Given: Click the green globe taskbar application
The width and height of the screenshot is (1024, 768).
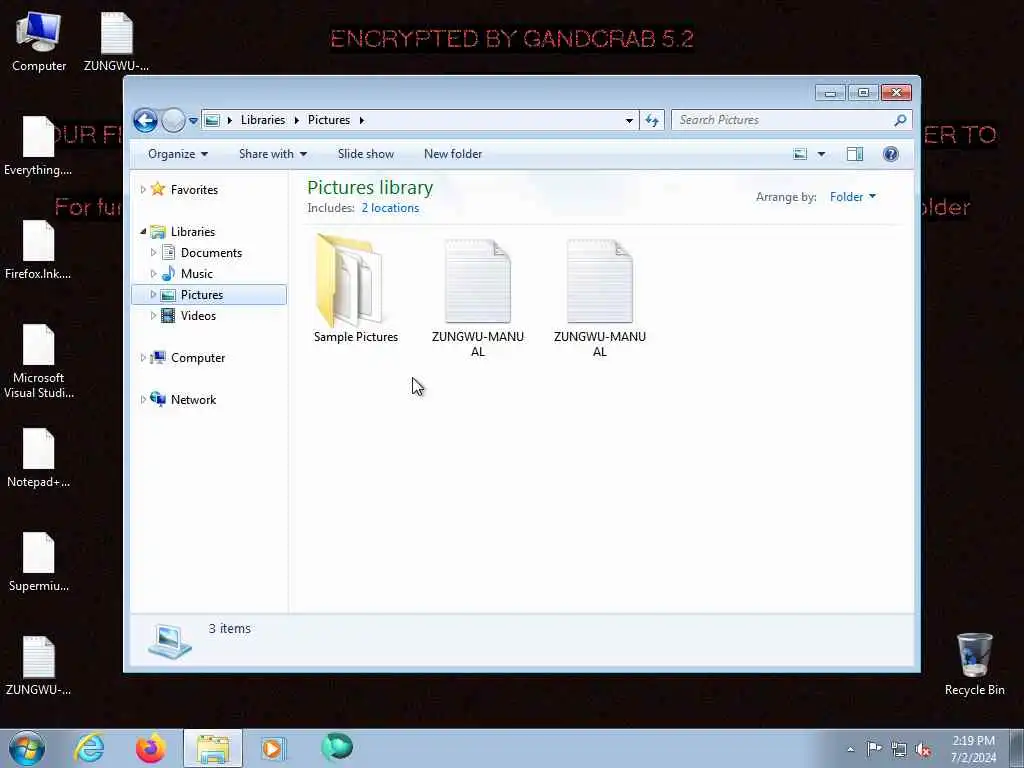Looking at the screenshot, I should coord(337,747).
